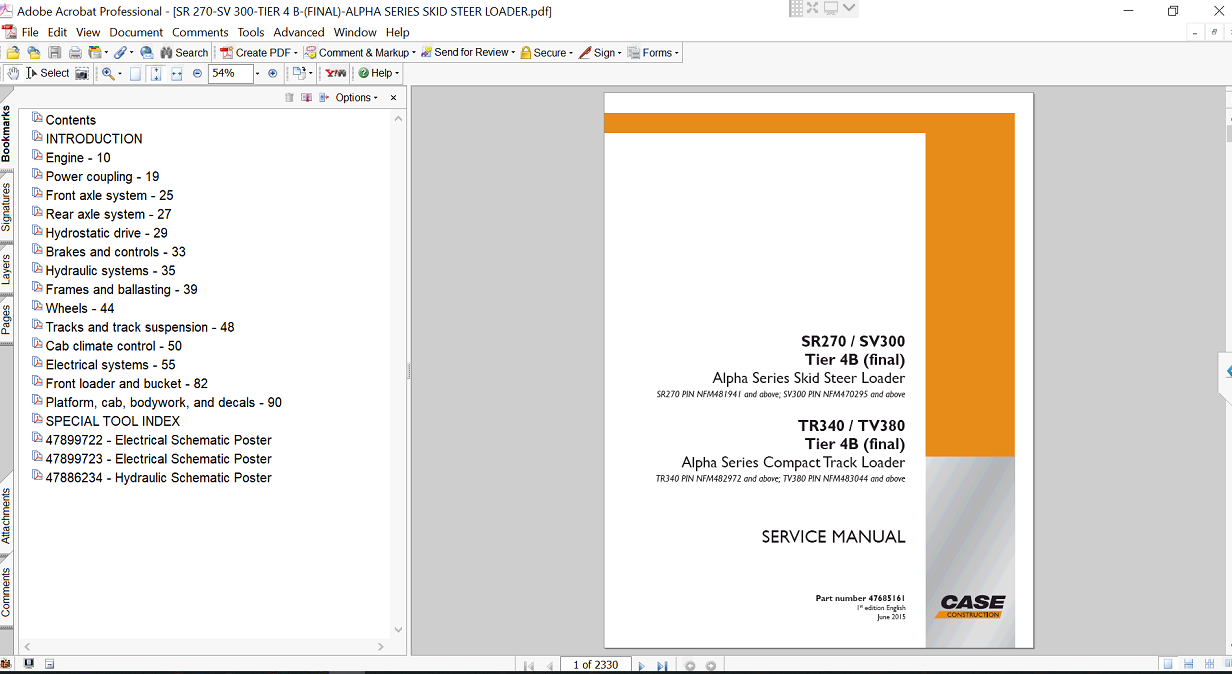
Task: Select the Hand tool
Action: click(13, 73)
